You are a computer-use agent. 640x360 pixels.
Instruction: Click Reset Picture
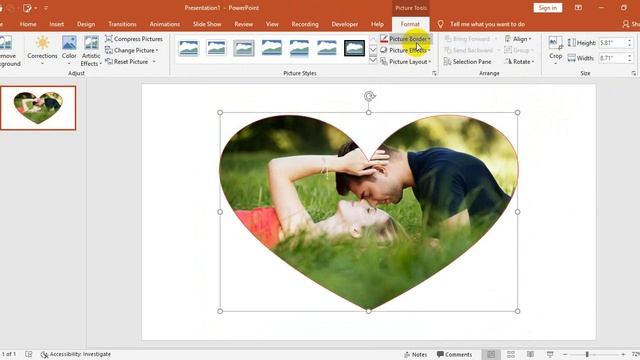point(131,62)
